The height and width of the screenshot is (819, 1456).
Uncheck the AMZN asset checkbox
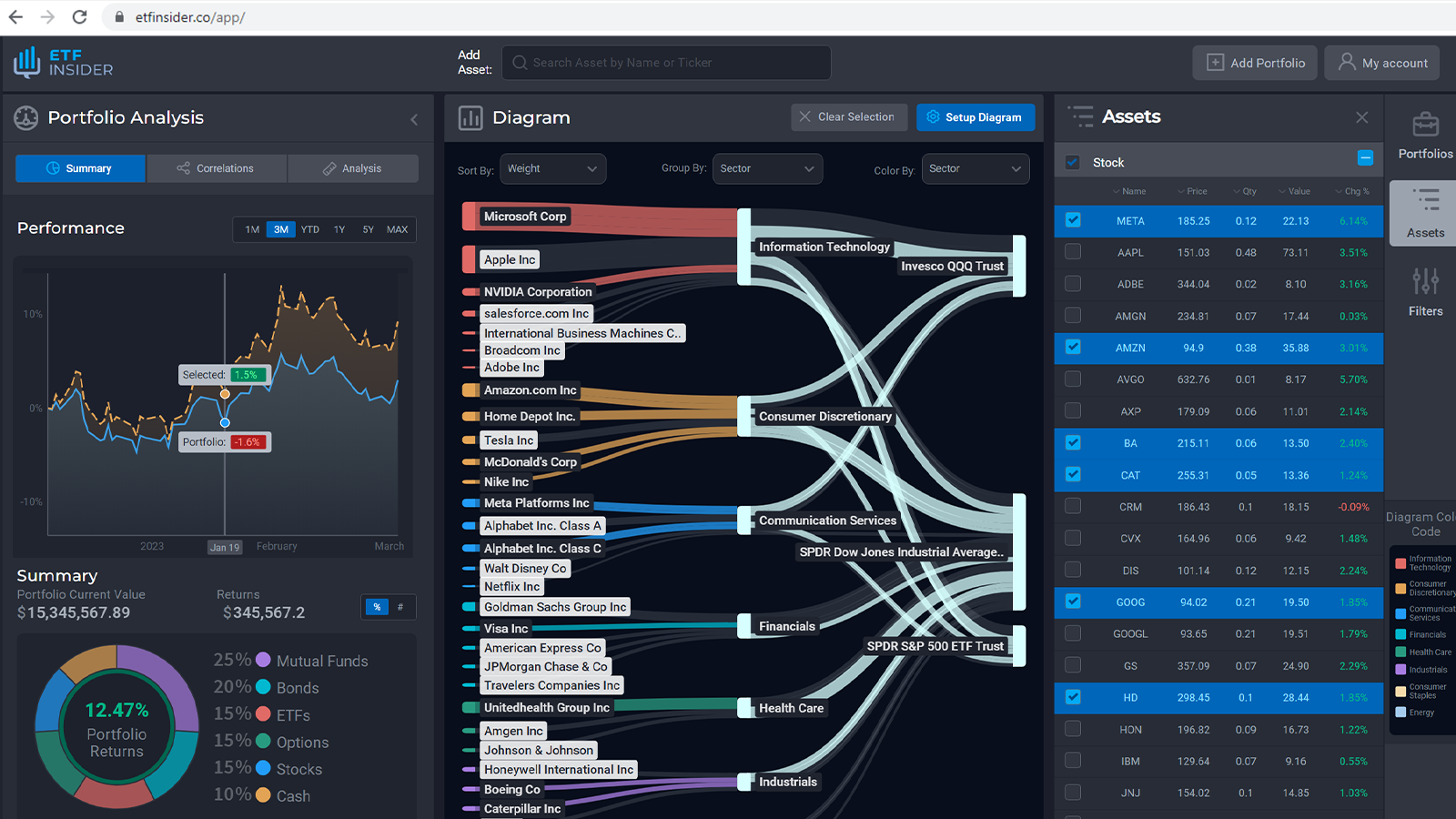coord(1073,347)
